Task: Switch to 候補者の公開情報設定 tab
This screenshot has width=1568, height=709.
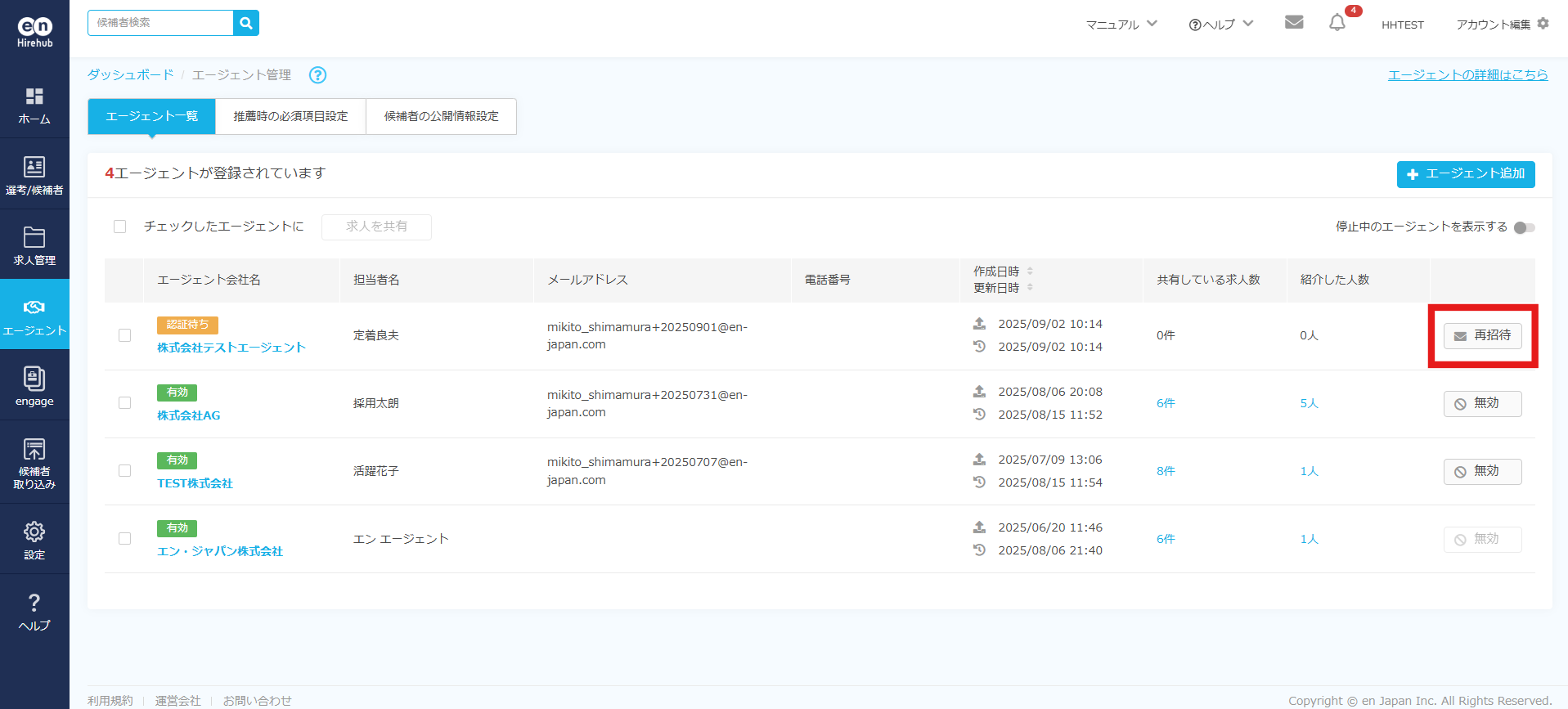Action: tap(441, 116)
